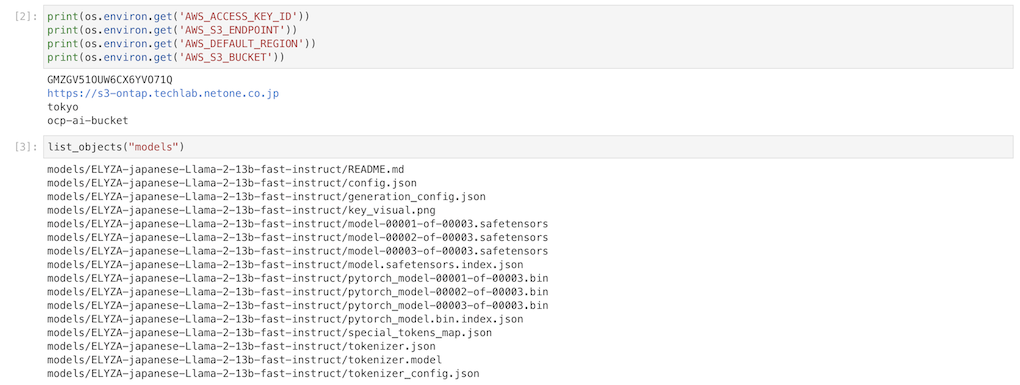1020x385 pixels.
Task: Click the model-00001-of-00003.safetensors line
Action: tap(297, 224)
